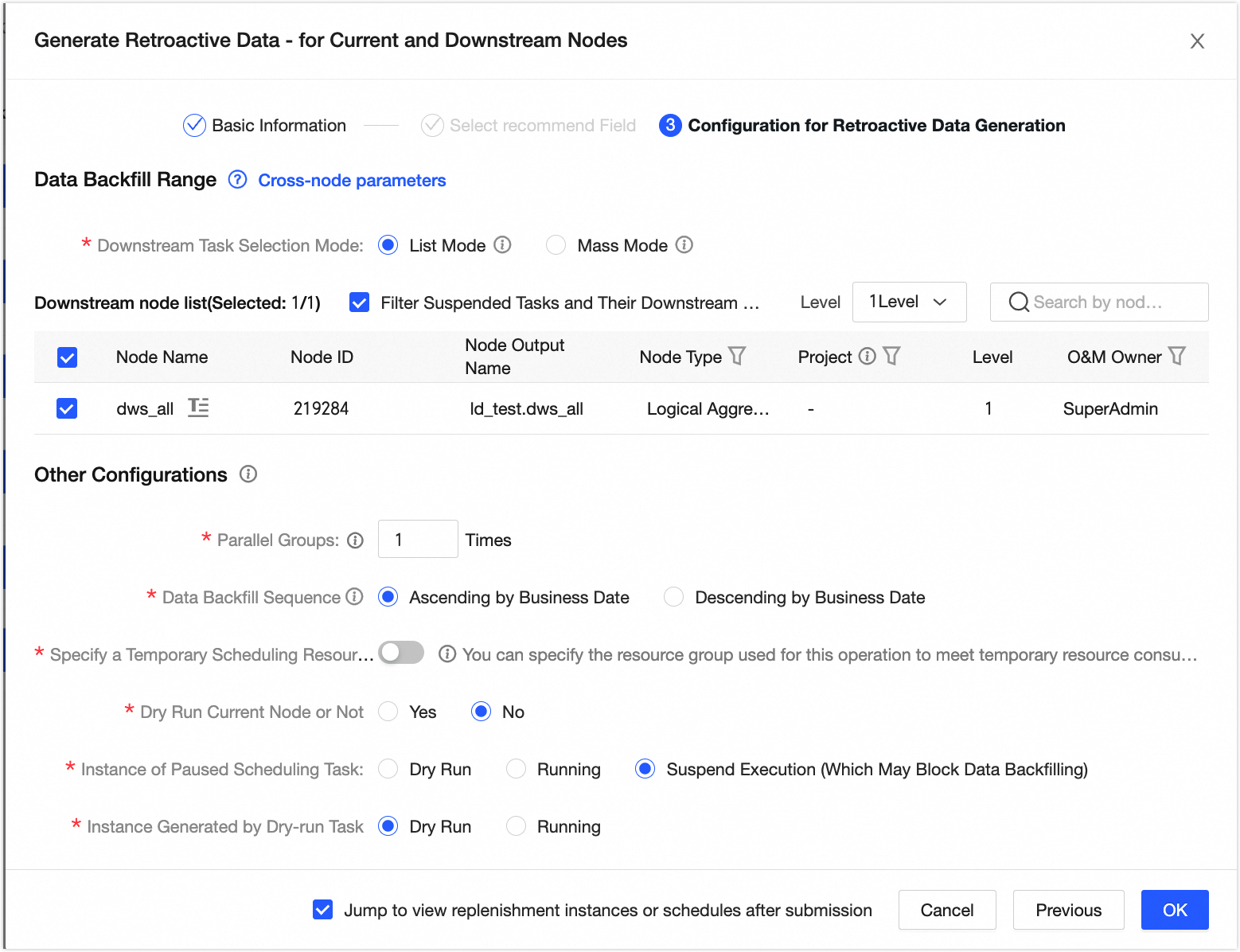This screenshot has height=952, width=1240.
Task: Click the Other Configurations info icon
Action: [x=248, y=474]
